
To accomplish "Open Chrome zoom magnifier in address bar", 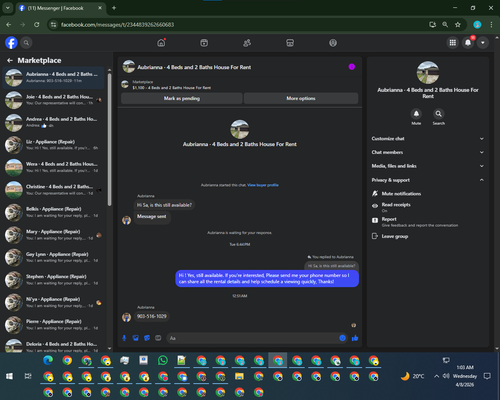I will (x=445, y=24).
